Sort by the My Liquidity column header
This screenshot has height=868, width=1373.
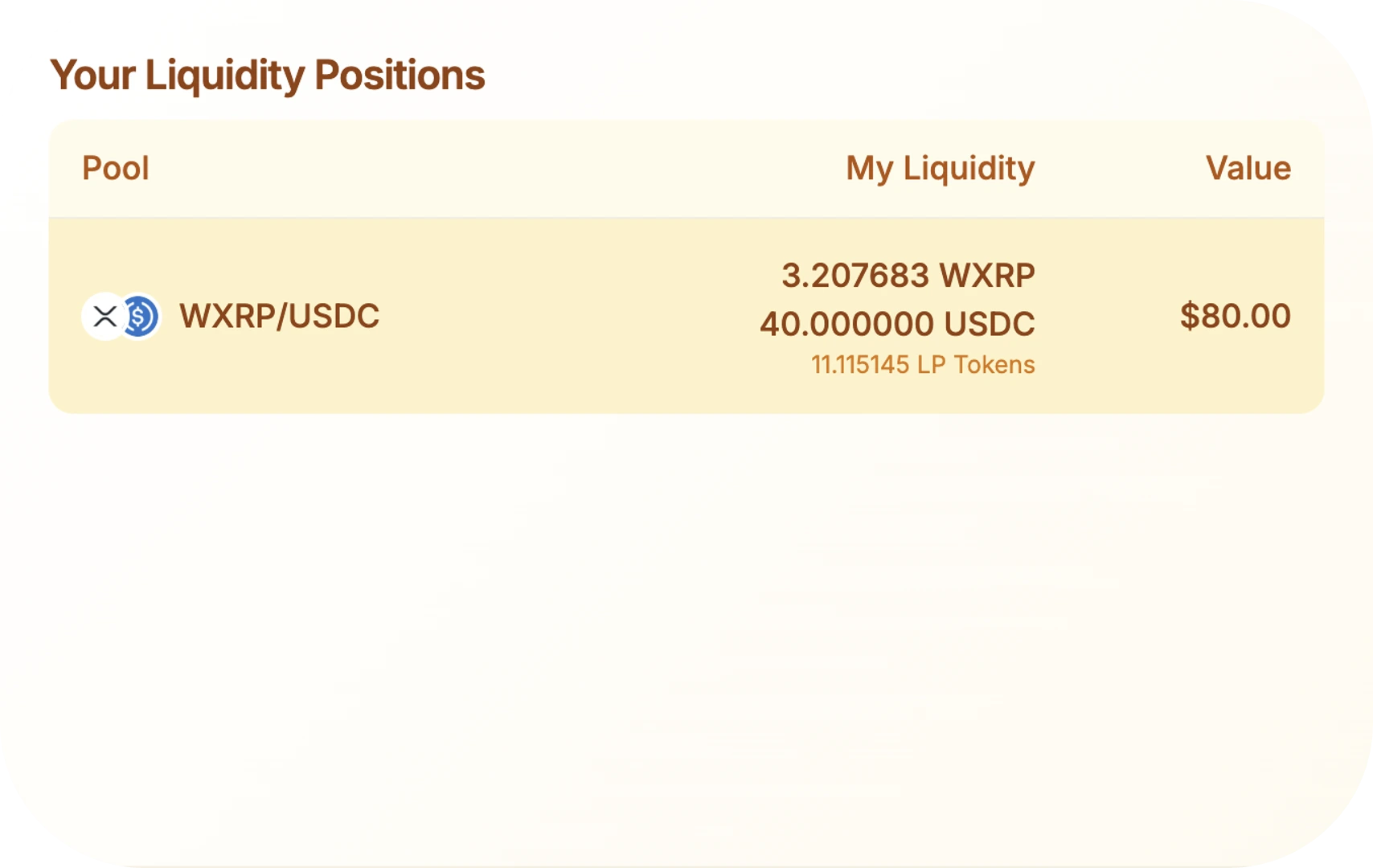941,169
